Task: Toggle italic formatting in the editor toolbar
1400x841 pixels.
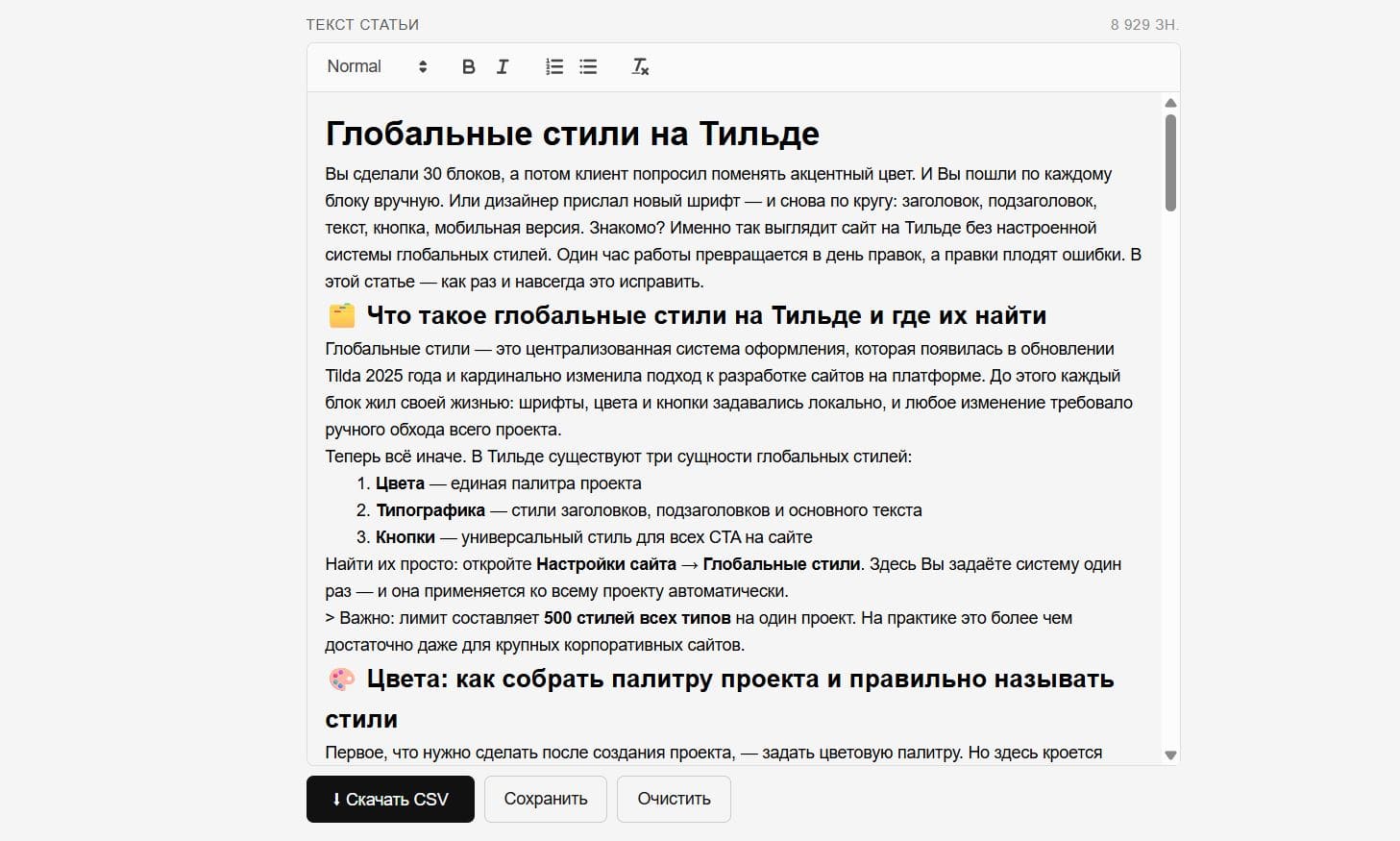Action: click(x=502, y=66)
